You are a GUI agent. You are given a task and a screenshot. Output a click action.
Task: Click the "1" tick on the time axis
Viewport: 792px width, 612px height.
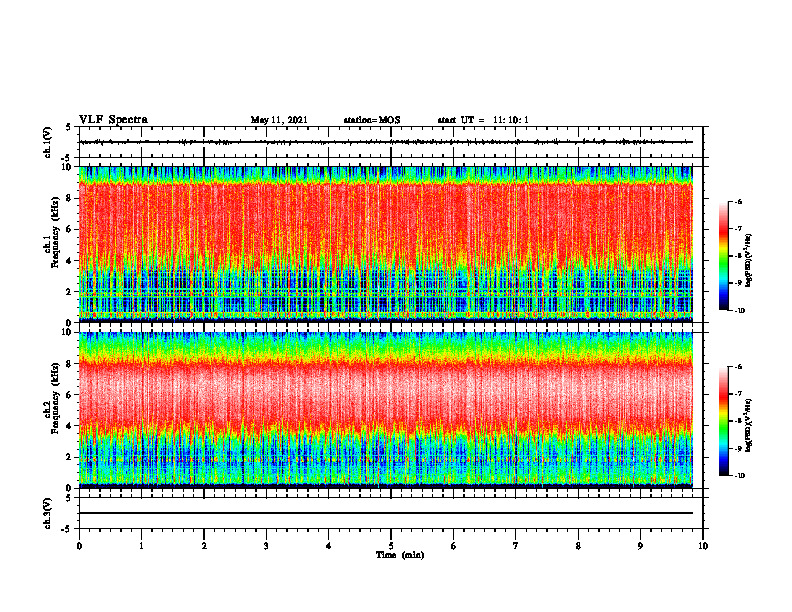pos(141,546)
